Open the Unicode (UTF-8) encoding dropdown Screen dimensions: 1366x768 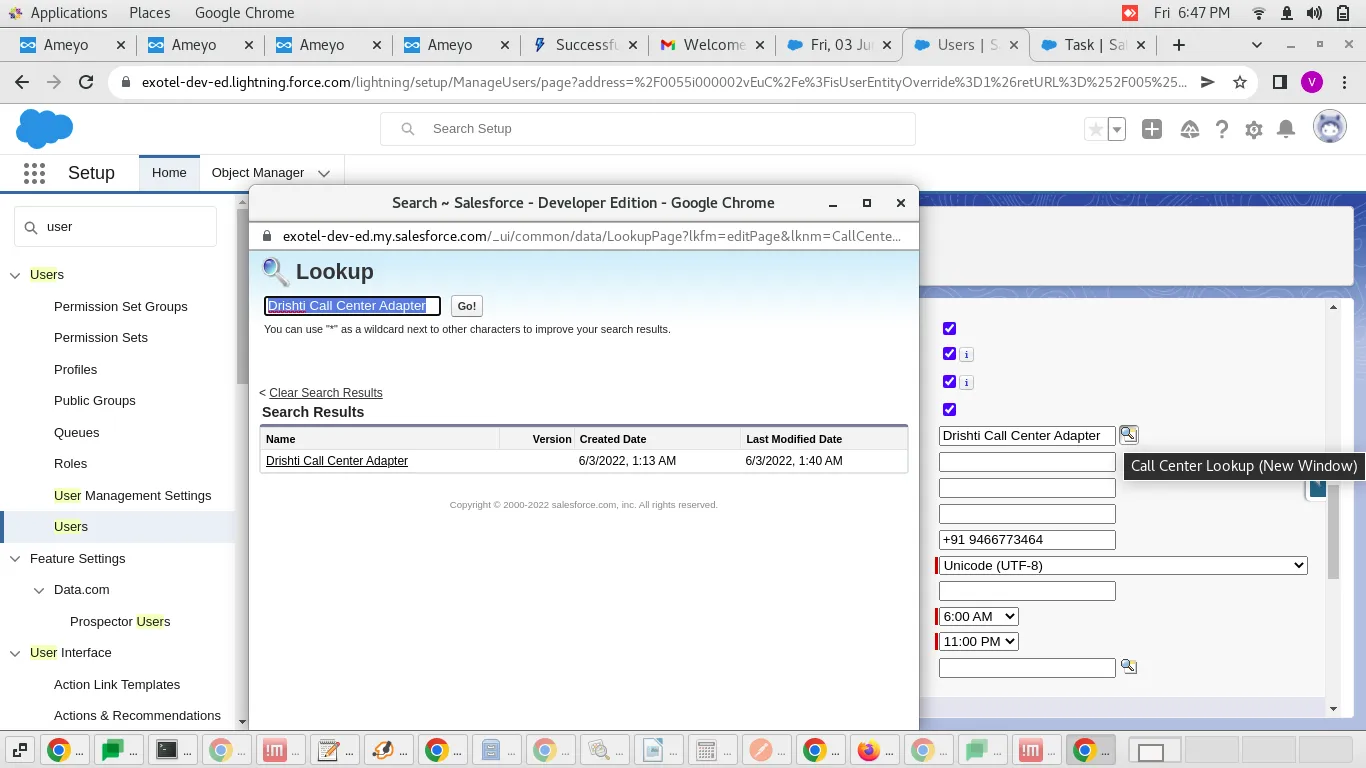[1123, 566]
